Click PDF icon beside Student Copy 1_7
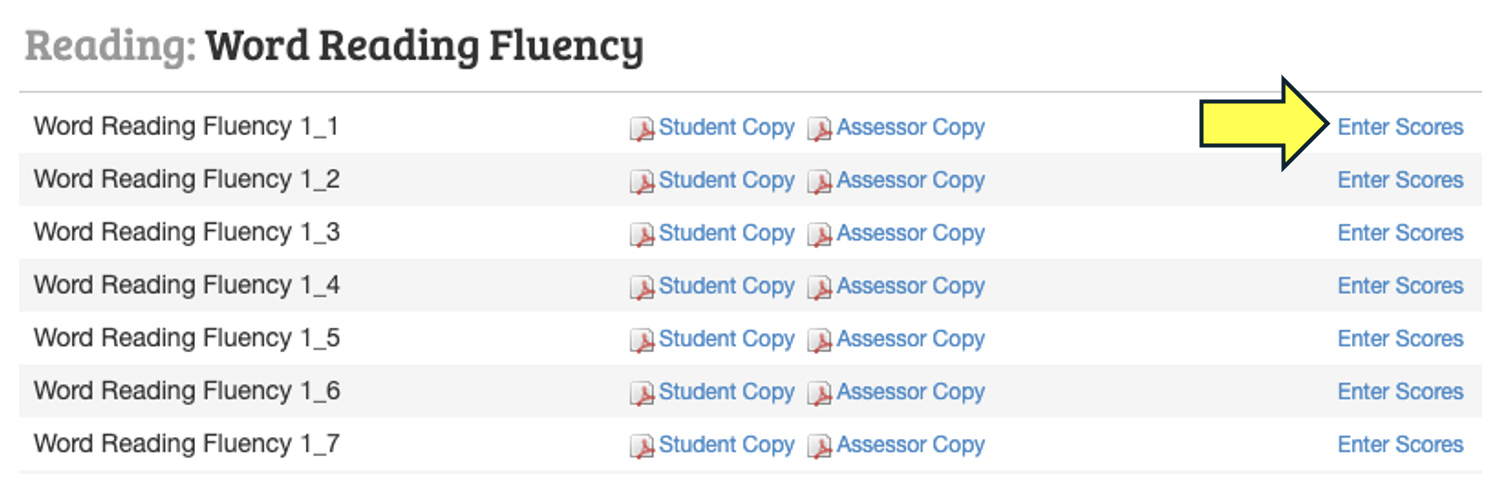 641,447
